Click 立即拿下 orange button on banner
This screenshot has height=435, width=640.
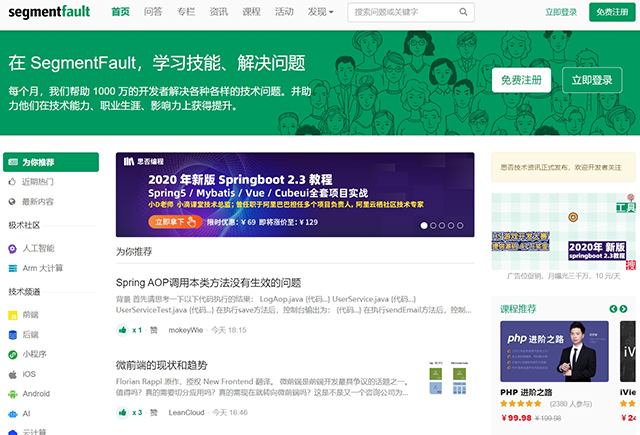[x=175, y=222]
